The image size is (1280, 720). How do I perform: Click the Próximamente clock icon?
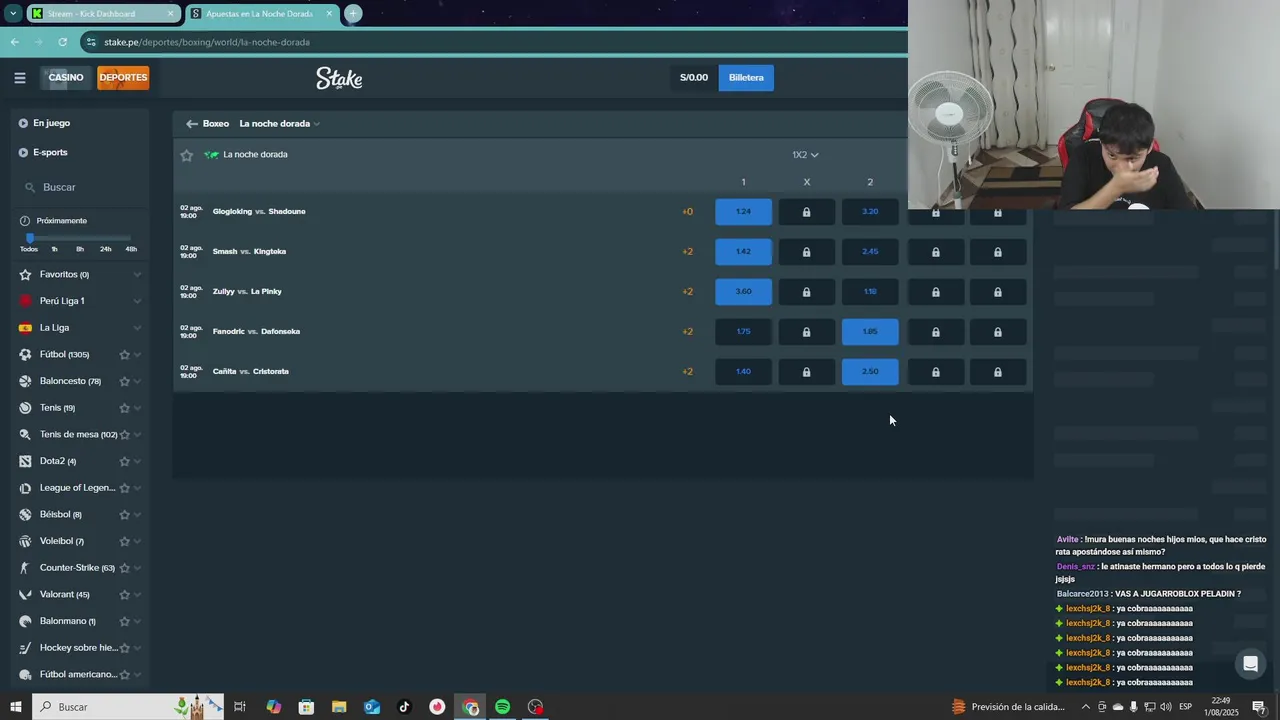pyautogui.click(x=25, y=221)
